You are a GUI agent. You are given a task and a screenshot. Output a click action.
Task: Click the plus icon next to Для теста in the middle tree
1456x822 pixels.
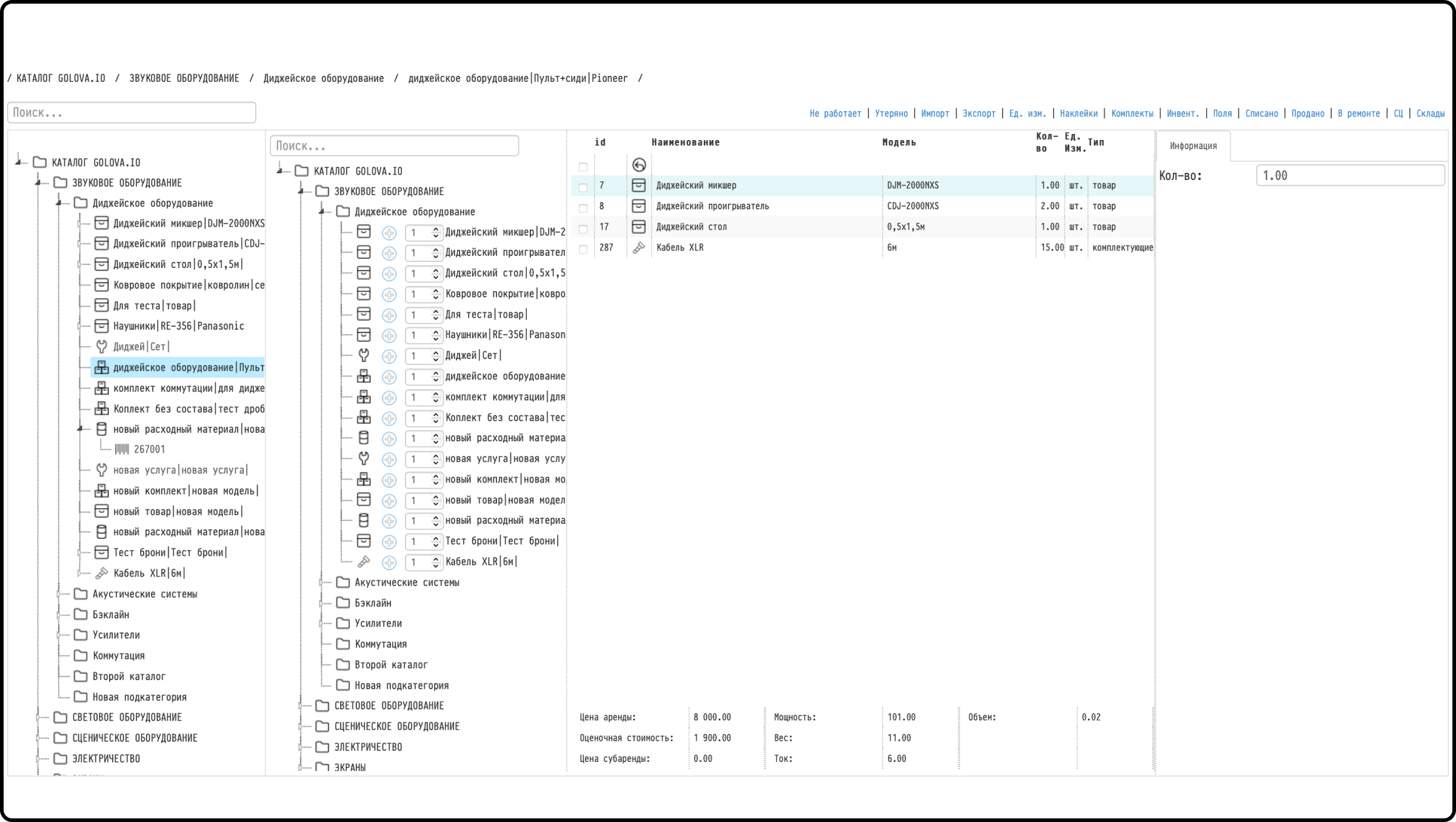[x=389, y=315]
